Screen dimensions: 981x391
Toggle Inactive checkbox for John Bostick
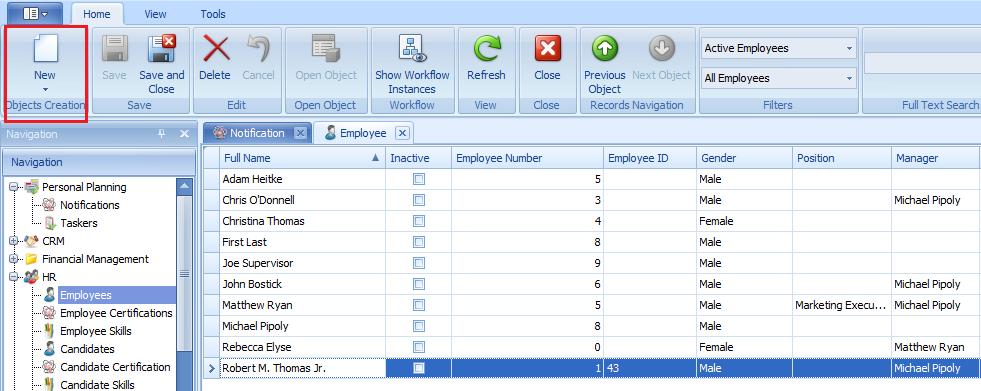(419, 284)
